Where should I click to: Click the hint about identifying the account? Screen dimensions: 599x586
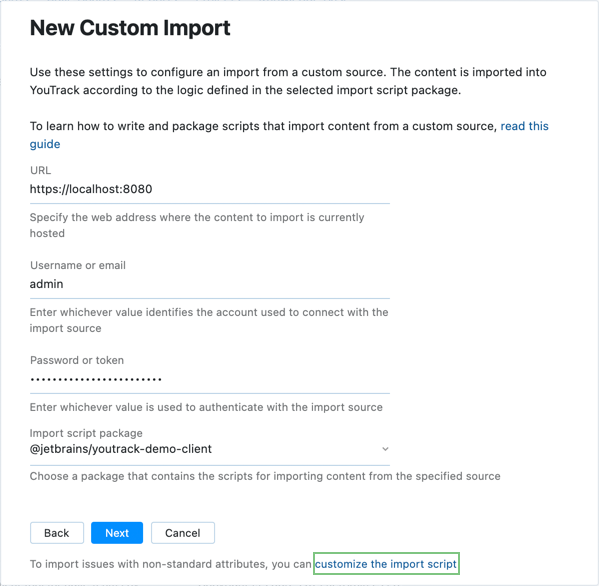tap(209, 320)
